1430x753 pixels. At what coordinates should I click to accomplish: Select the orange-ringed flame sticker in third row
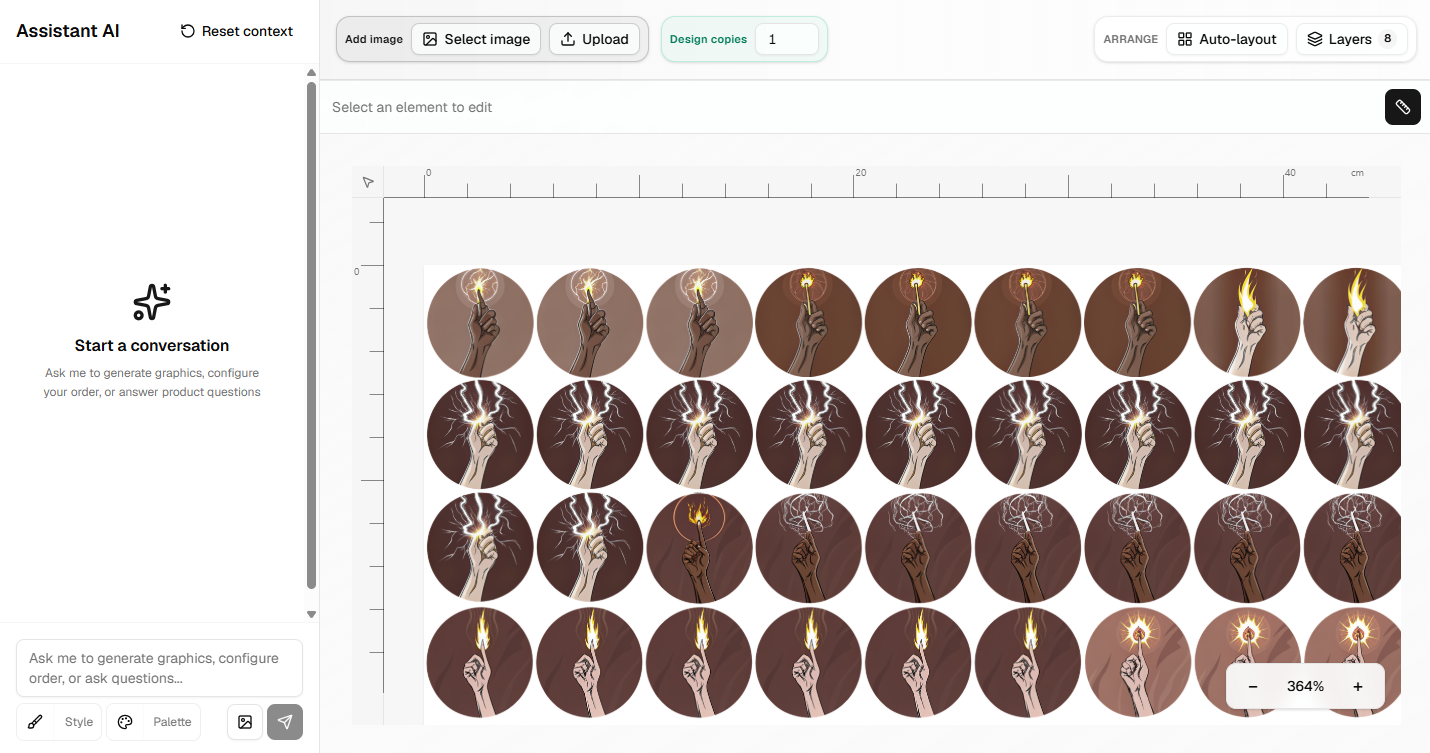pos(699,547)
